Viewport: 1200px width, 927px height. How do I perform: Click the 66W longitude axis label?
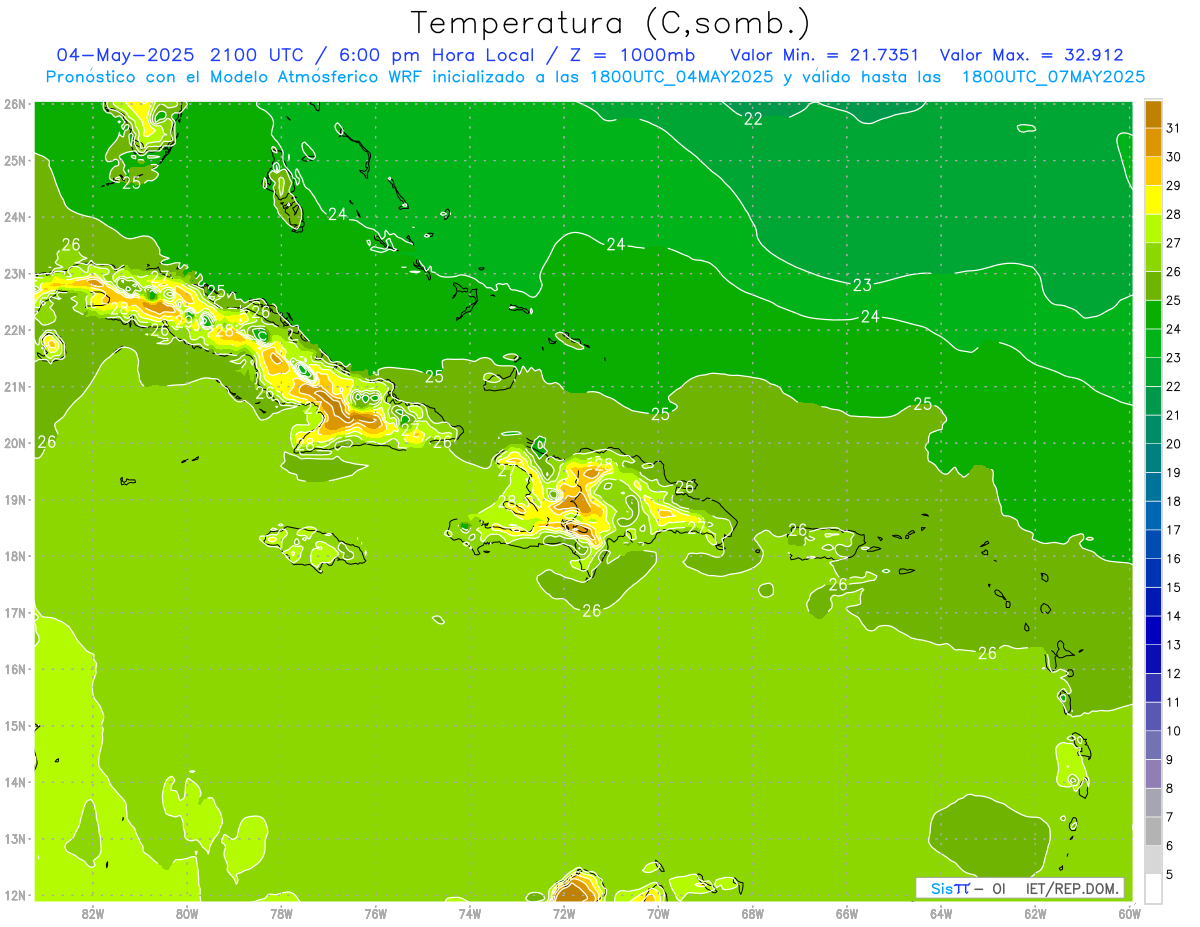pyautogui.click(x=847, y=913)
